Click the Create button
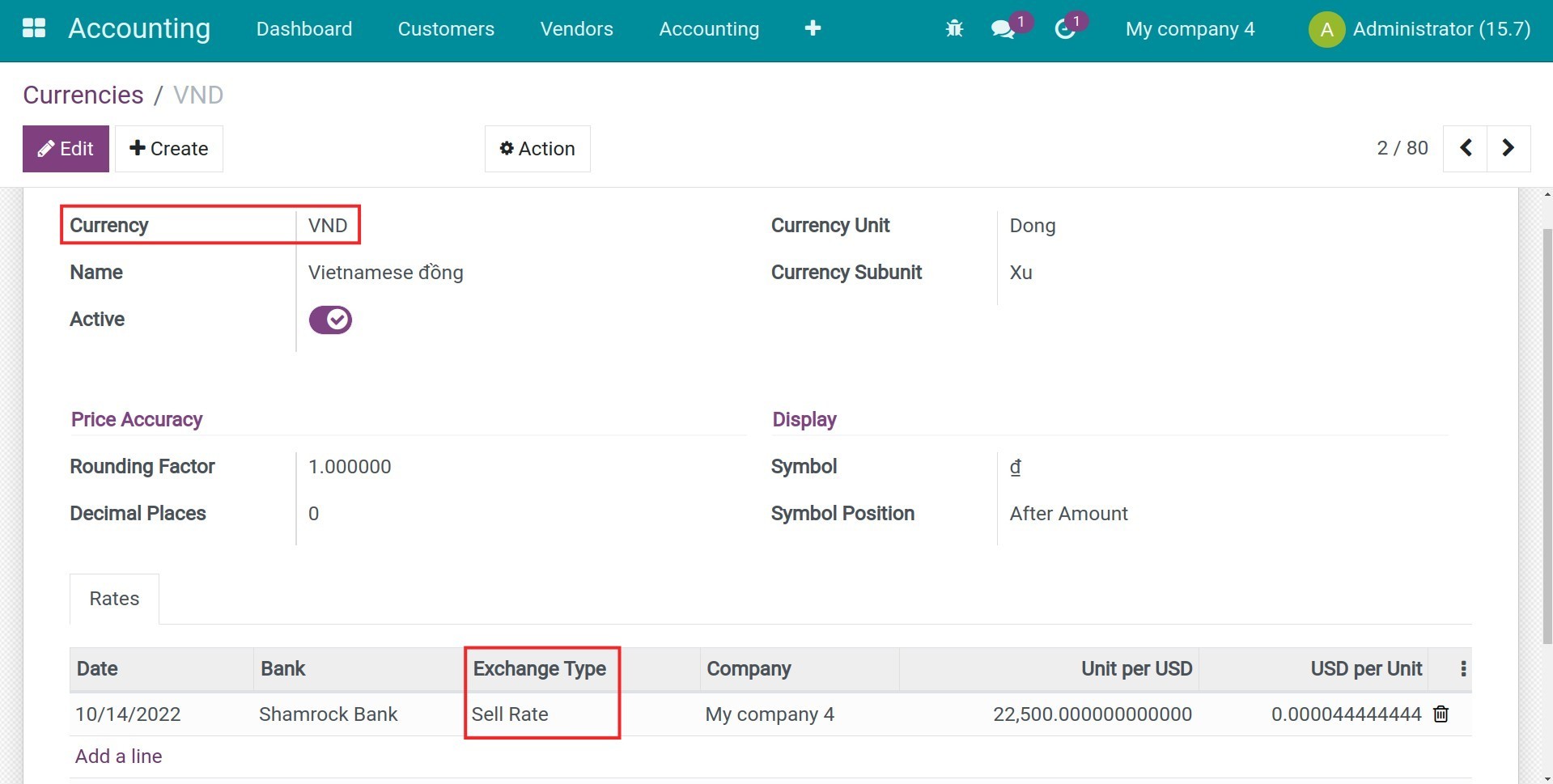 (168, 148)
